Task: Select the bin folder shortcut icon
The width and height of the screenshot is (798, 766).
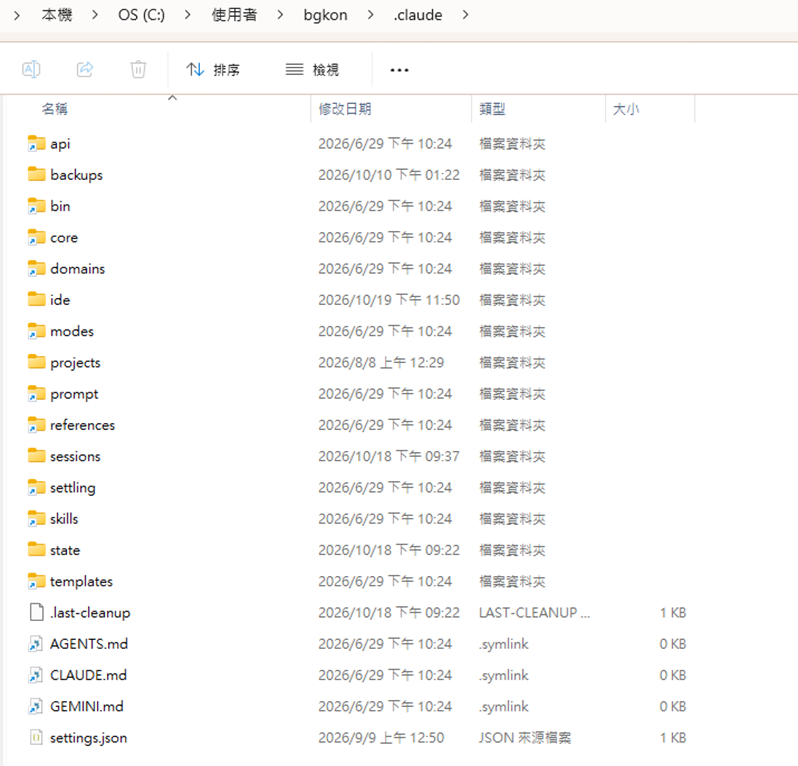Action: coord(37,206)
